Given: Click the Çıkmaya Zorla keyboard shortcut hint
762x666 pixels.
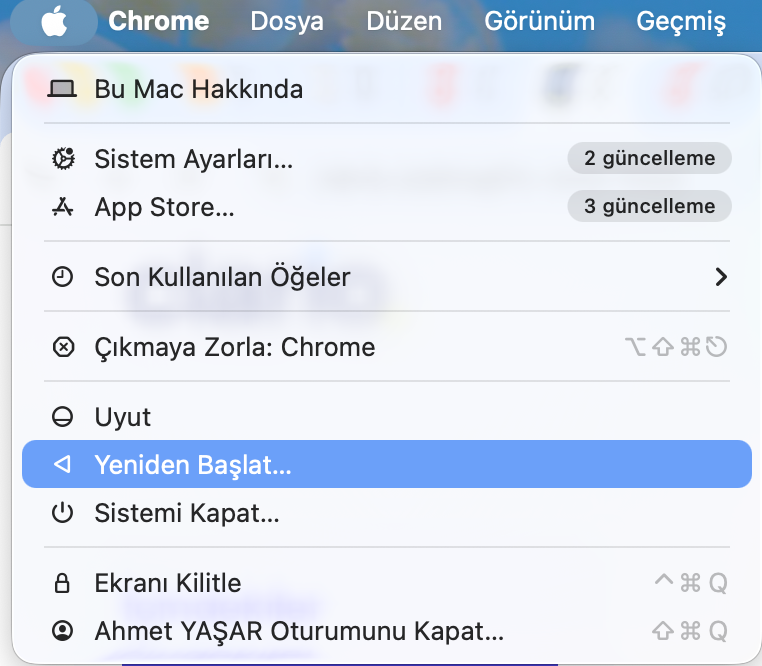Looking at the screenshot, I should tap(676, 347).
